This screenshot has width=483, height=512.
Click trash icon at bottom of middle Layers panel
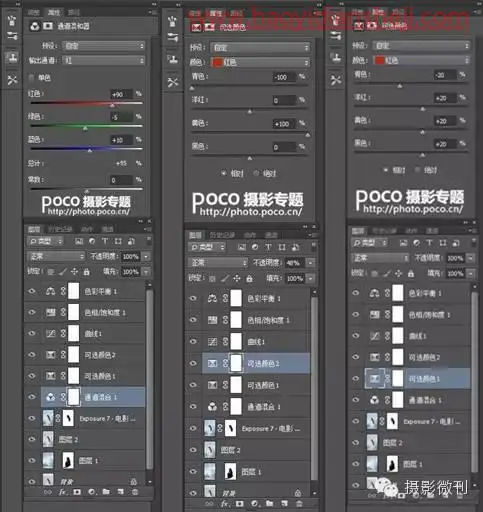coord(299,504)
